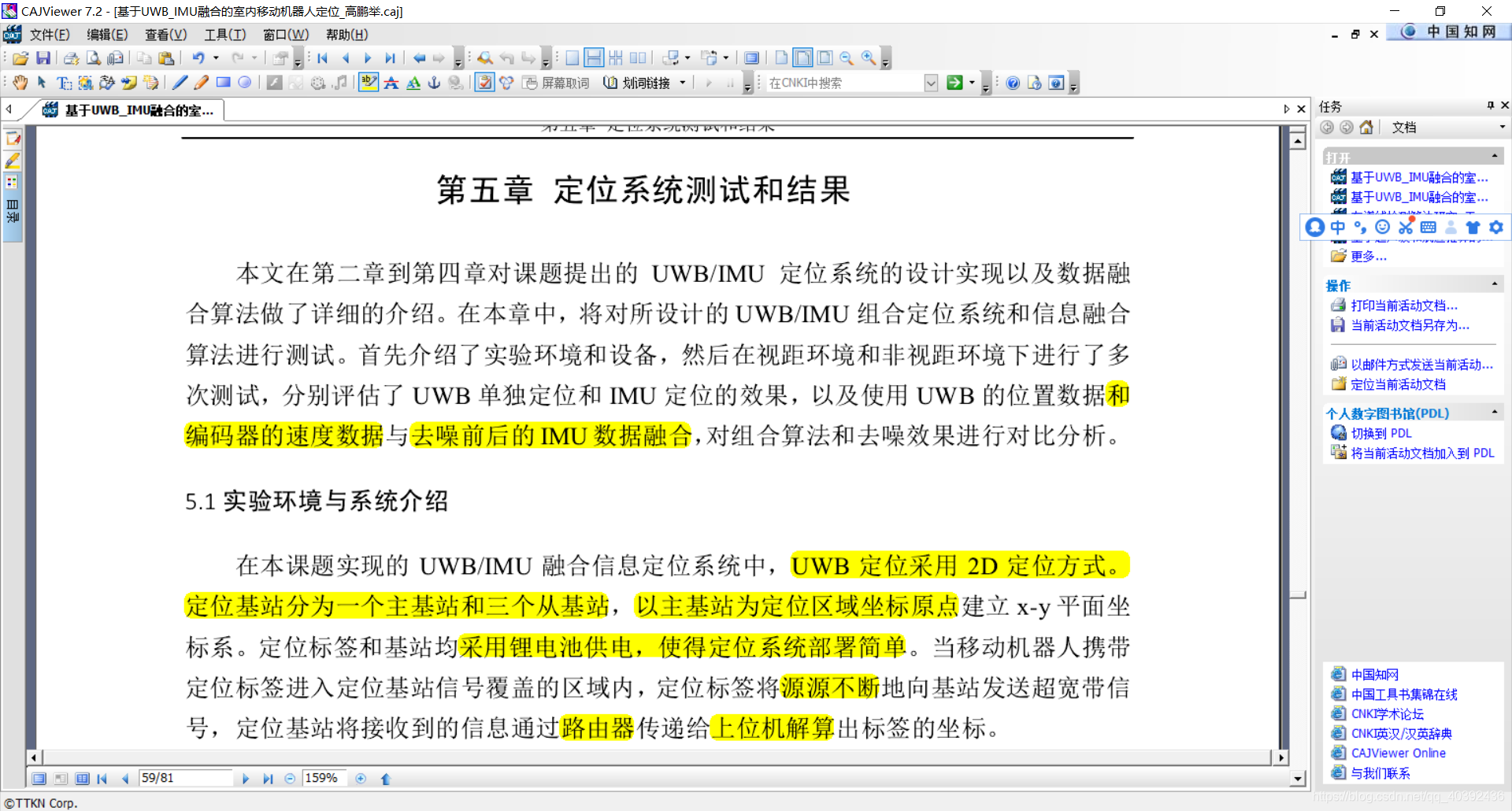Open the 工具(T) menu
Screen dimensions: 1512x811
(x=225, y=35)
